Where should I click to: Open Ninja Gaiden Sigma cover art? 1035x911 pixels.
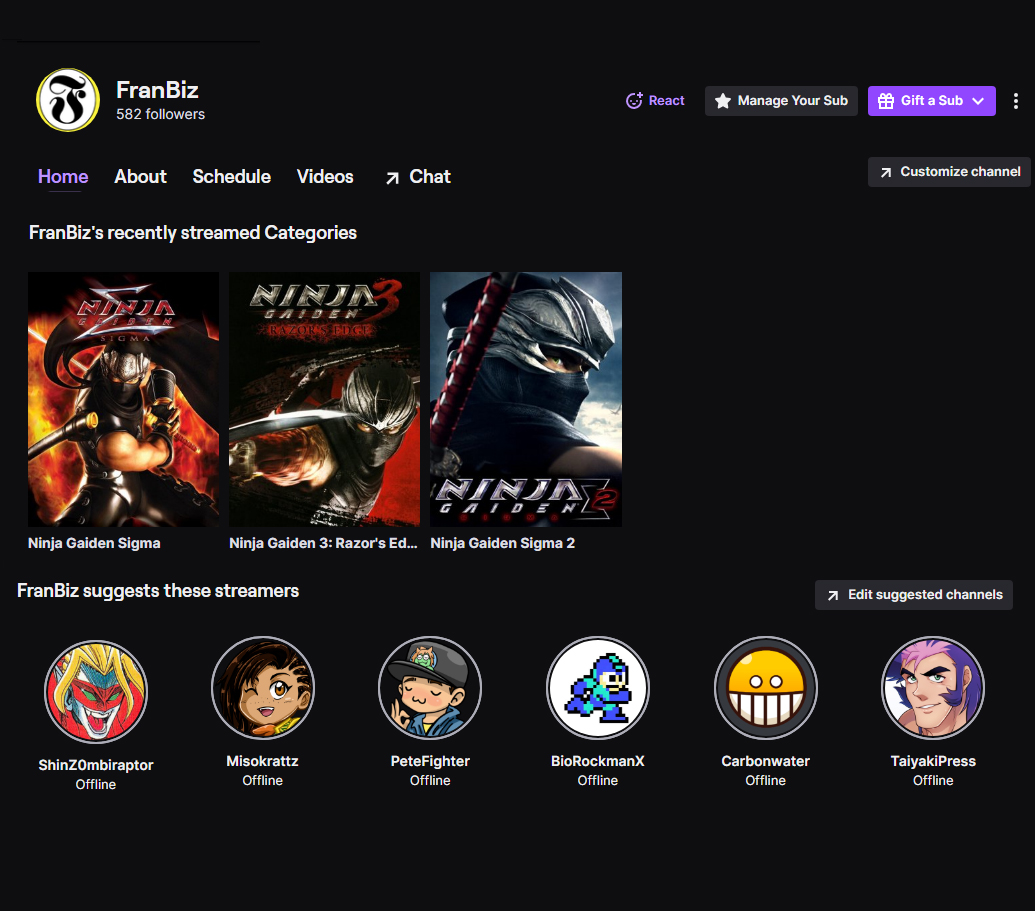(x=123, y=399)
